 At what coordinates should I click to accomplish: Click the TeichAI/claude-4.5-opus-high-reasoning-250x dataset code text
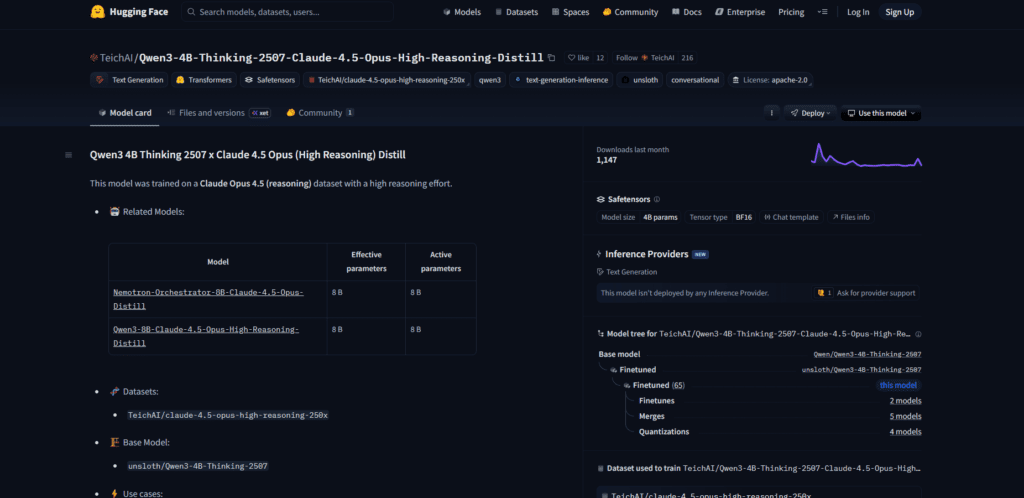(228, 415)
